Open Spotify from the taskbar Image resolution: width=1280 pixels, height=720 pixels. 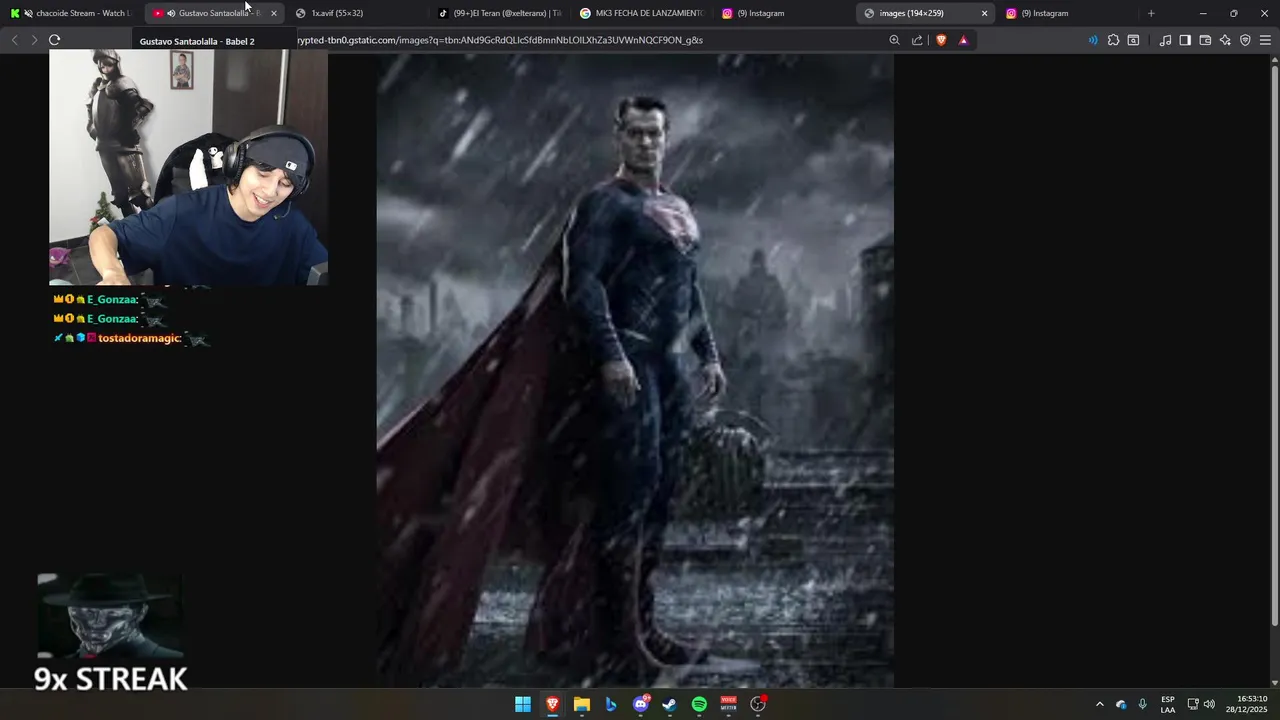pos(699,704)
